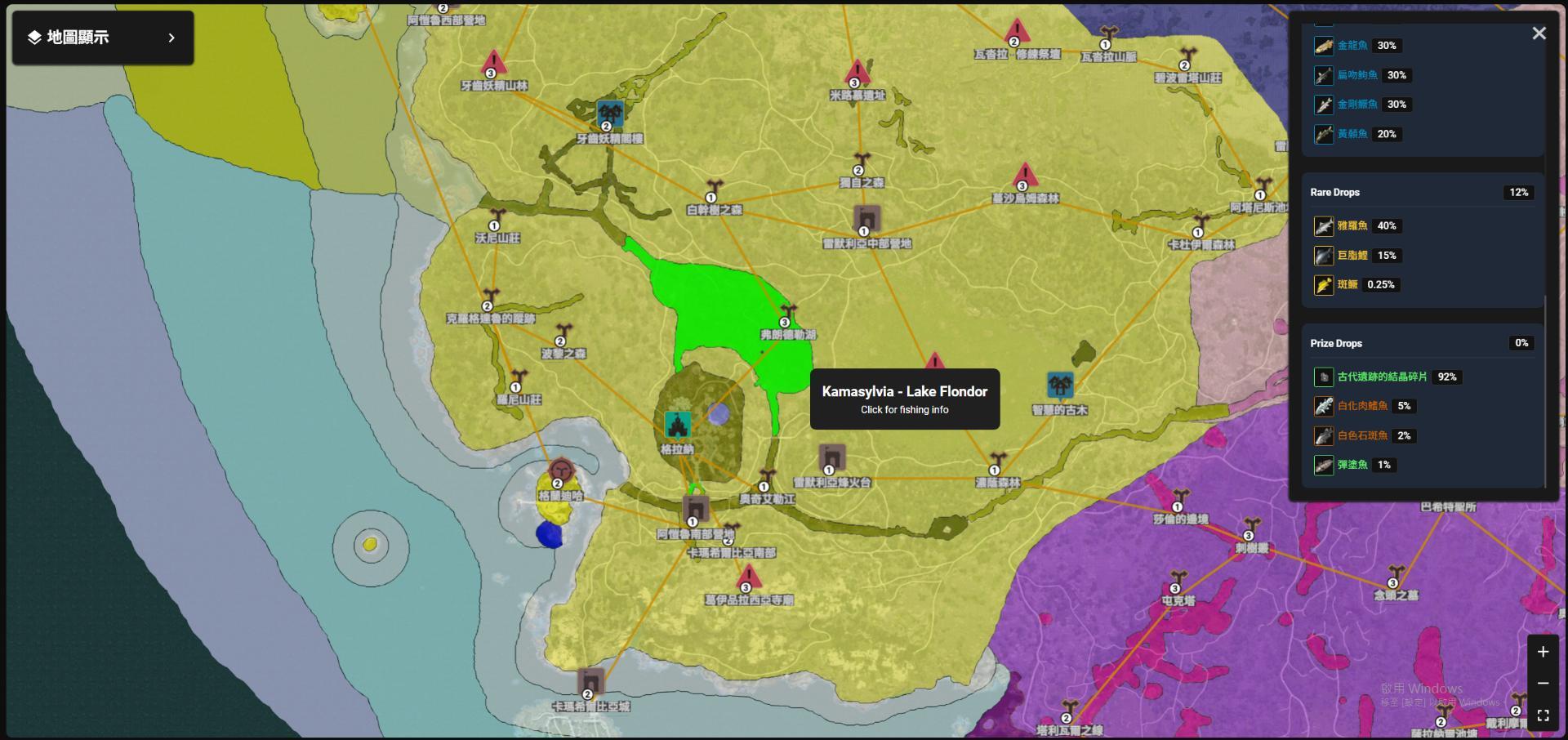Select the 卡瑪希爾比亞城 gate icon
1568x740 pixels.
590,680
